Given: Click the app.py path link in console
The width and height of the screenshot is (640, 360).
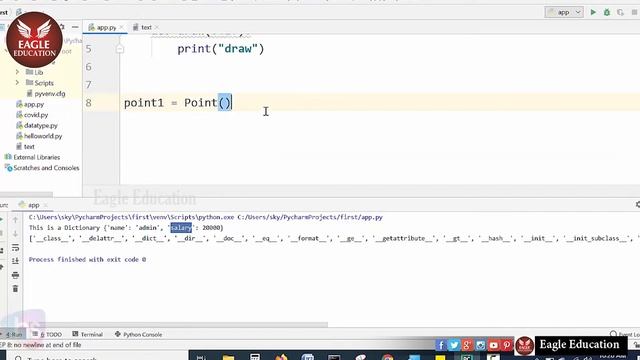Looking at the screenshot, I should tap(310, 217).
